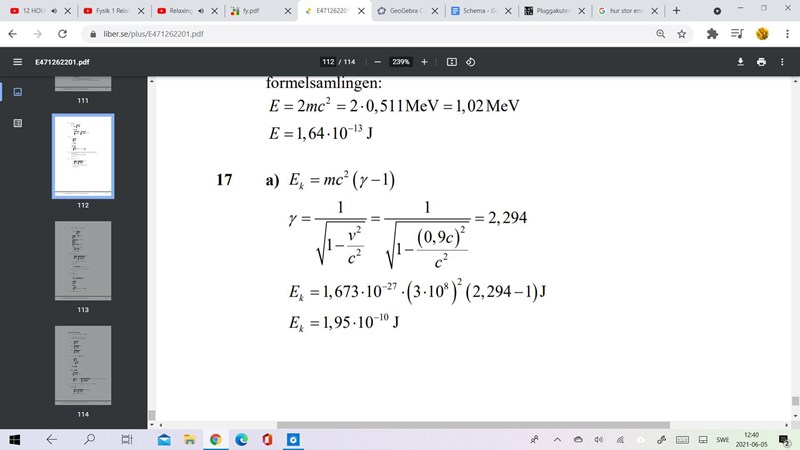Image resolution: width=800 pixels, height=450 pixels.
Task: Open Windows Start menu
Action: 17,439
